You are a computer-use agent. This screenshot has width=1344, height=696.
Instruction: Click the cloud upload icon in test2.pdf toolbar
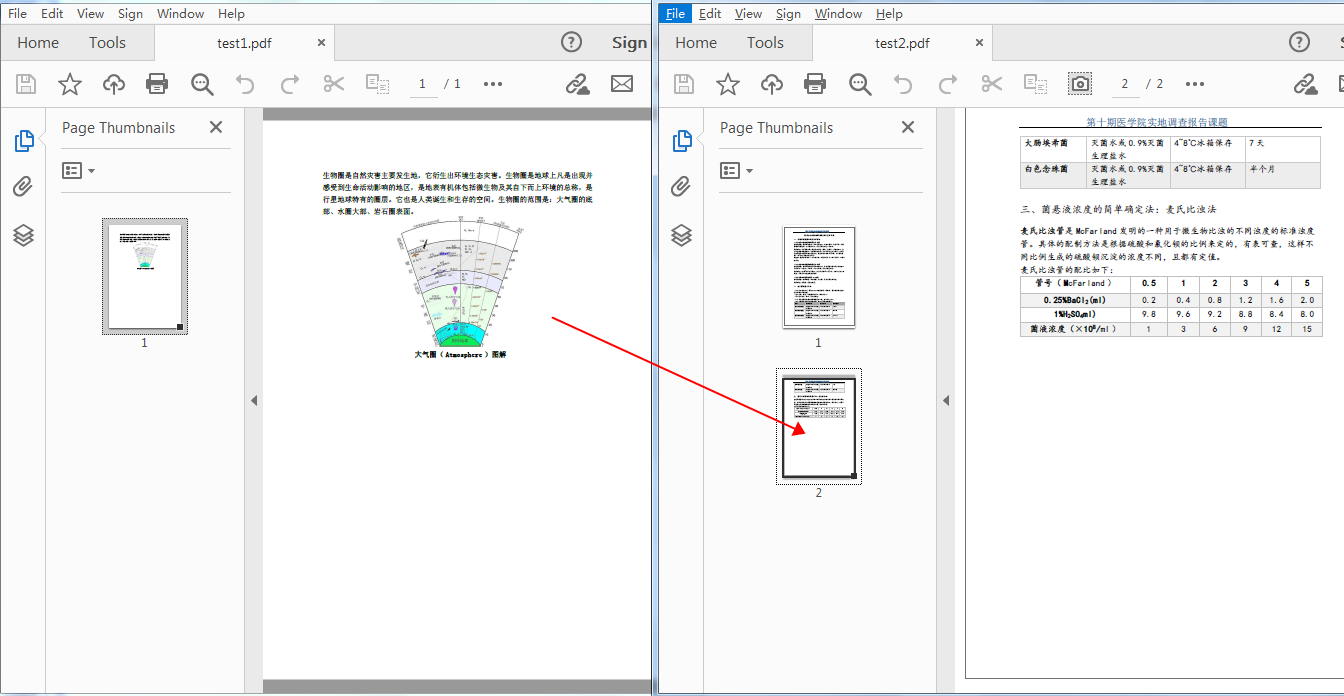click(x=772, y=84)
